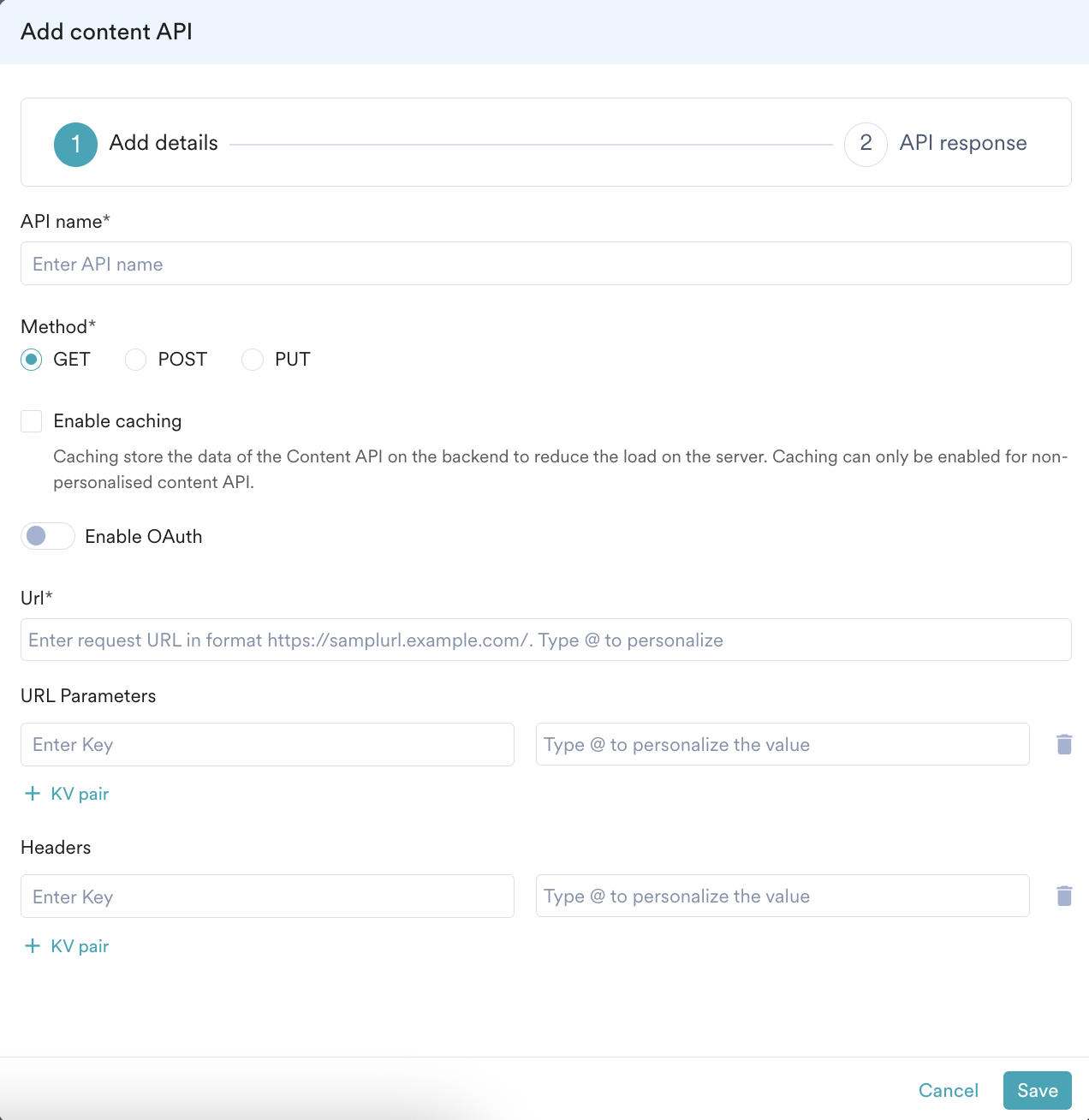Switch to the Add details step
This screenshot has height=1120, width=1089.
point(164,144)
